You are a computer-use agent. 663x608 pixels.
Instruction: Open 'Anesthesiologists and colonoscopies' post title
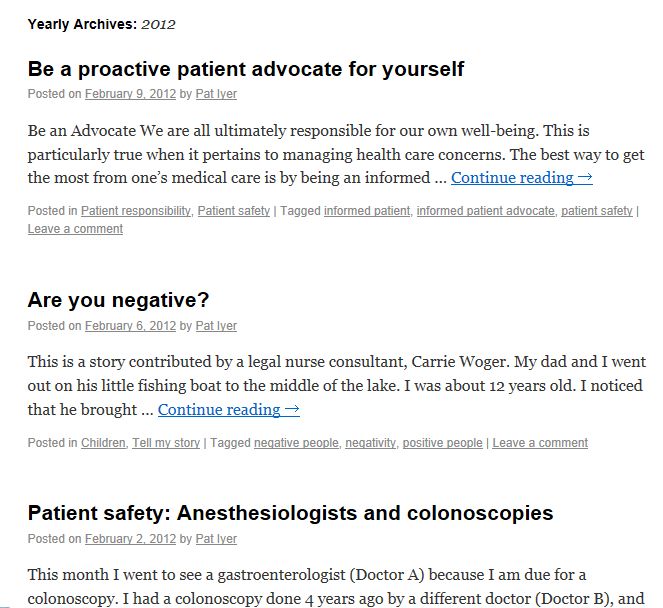click(x=290, y=513)
